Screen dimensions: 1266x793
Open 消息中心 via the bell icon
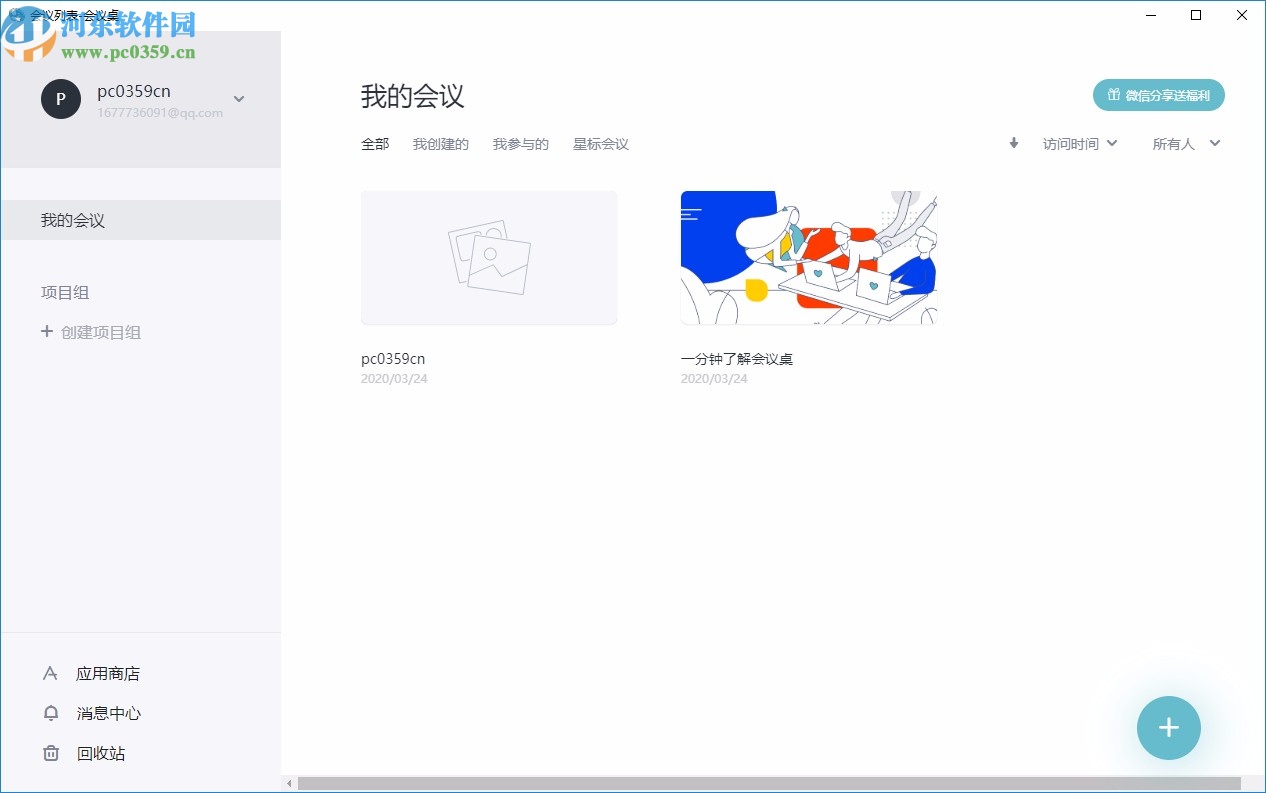[x=51, y=713]
